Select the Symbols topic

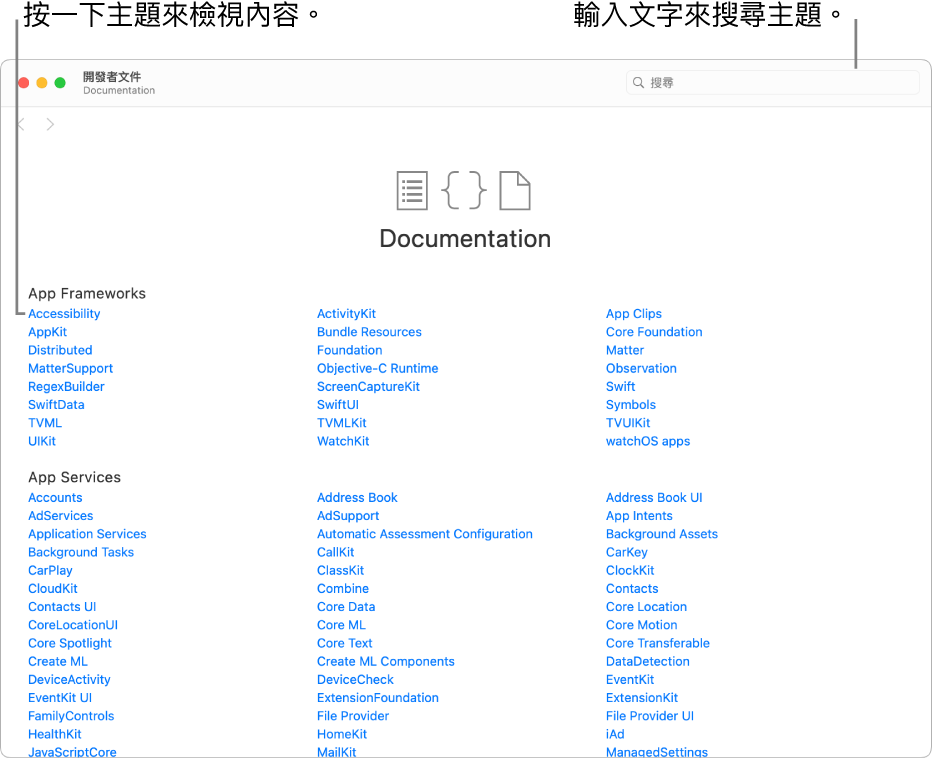[630, 405]
